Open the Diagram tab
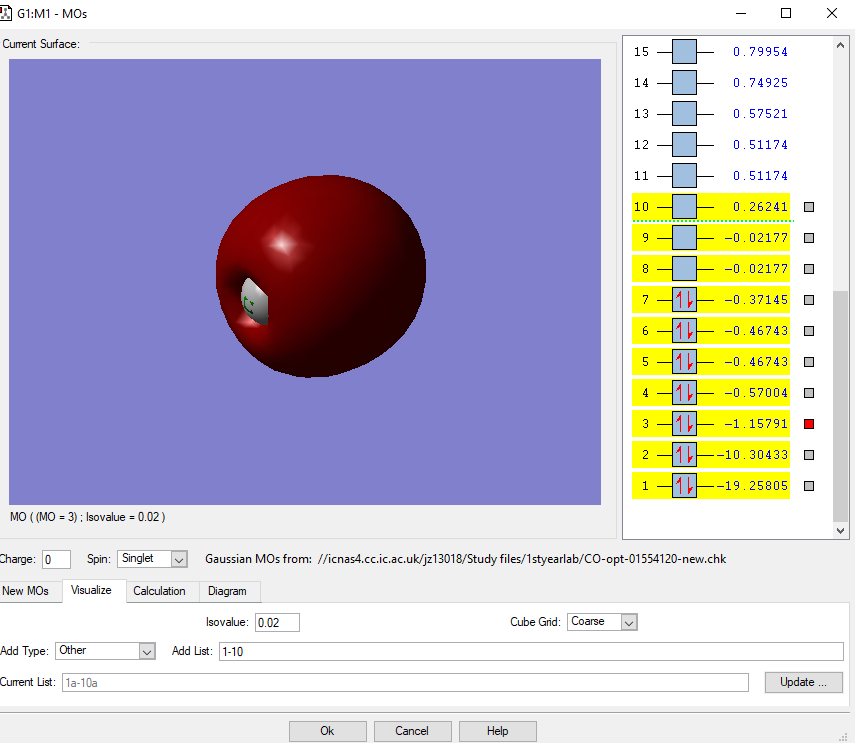Viewport: 855px width, 743px height. click(x=227, y=591)
